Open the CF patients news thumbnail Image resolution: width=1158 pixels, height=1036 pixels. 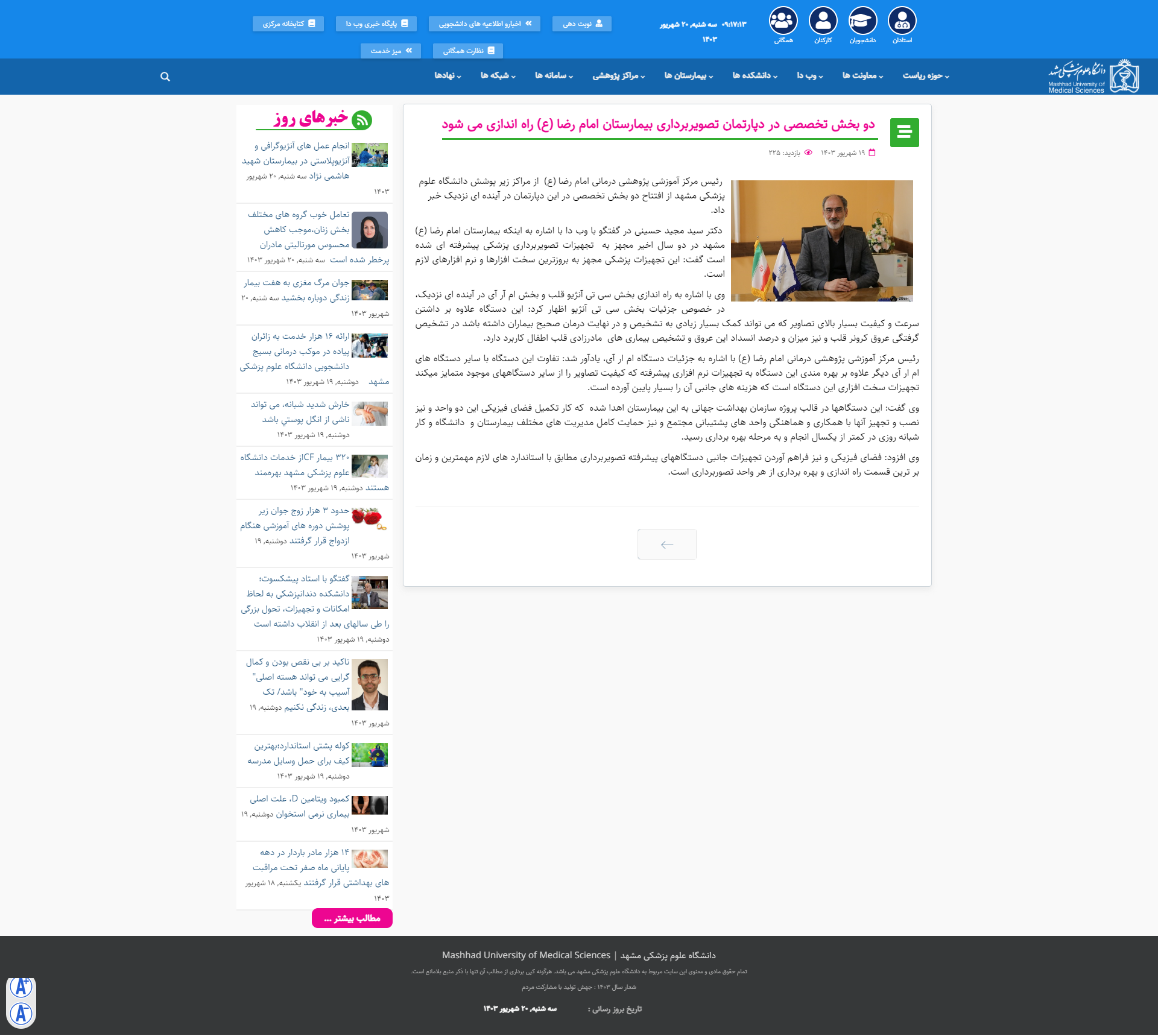(370, 466)
